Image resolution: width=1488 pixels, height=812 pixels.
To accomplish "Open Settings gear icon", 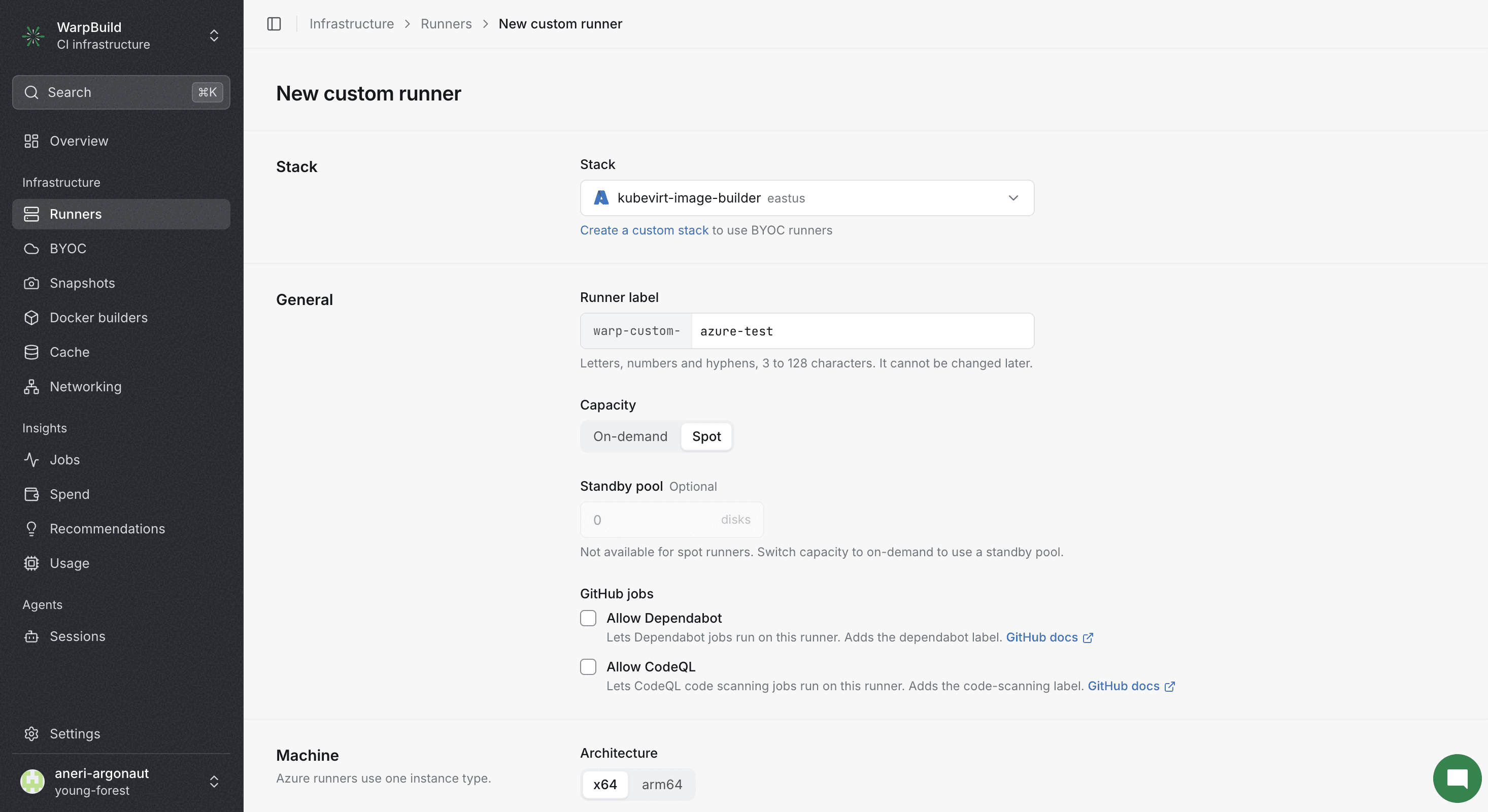I will (31, 733).
